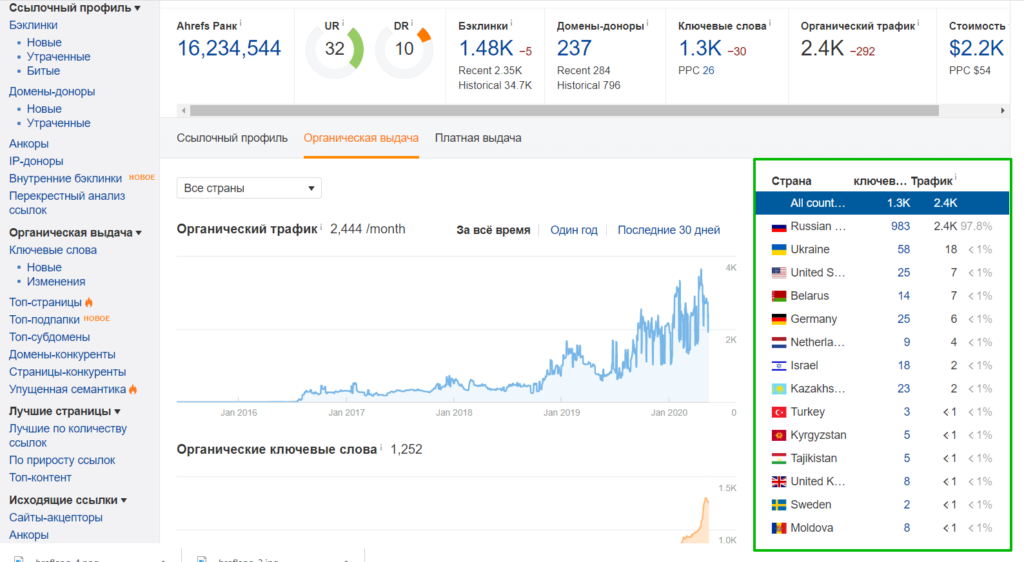Select the All countries table row
Screen dimensions: 1024x562
click(882, 203)
